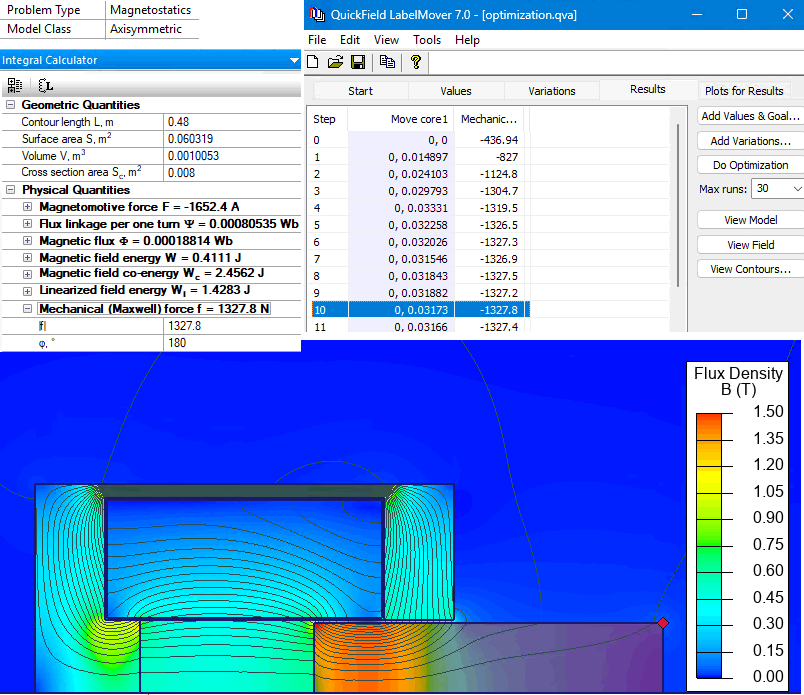804x695 pixels.
Task: Save with the floppy disk icon
Action: pyautogui.click(x=358, y=63)
